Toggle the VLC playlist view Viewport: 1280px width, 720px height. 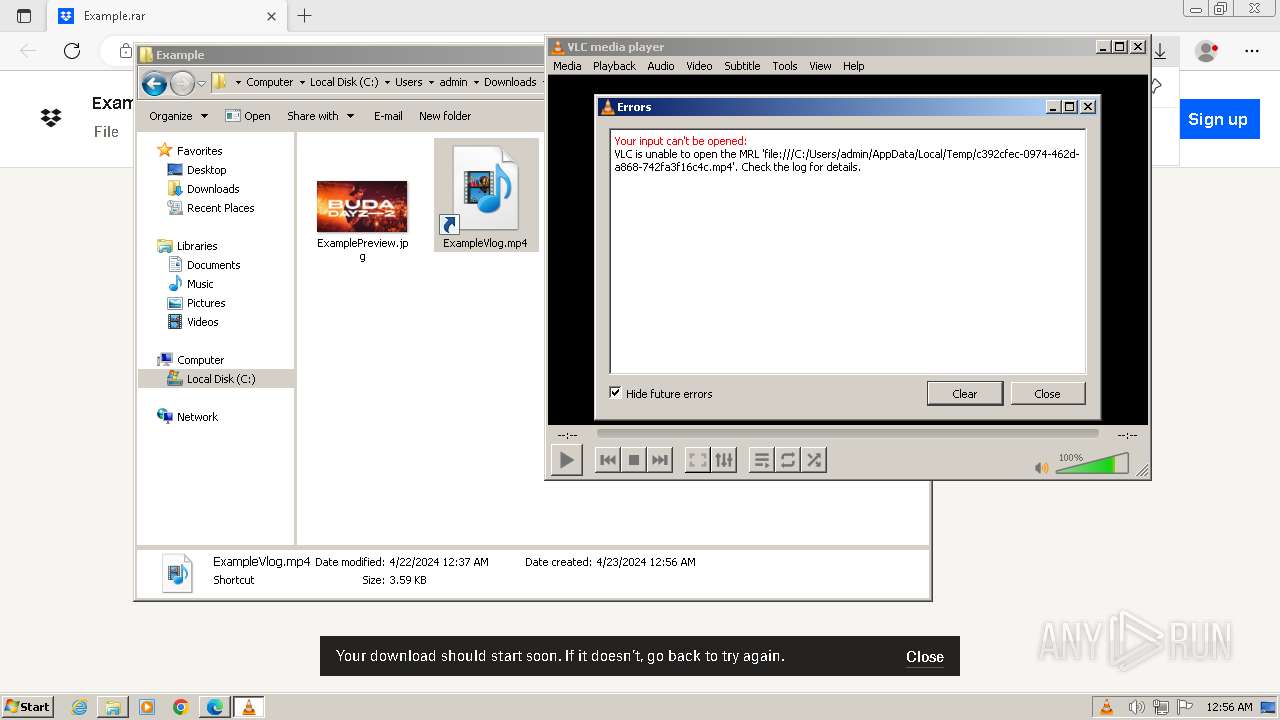point(762,460)
